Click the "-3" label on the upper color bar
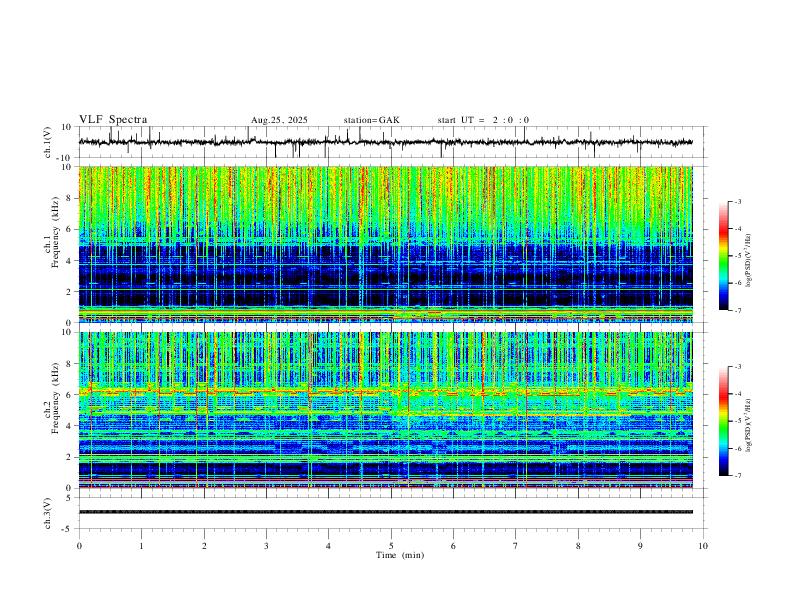Viewport: 792px width, 612px height. pos(737,201)
